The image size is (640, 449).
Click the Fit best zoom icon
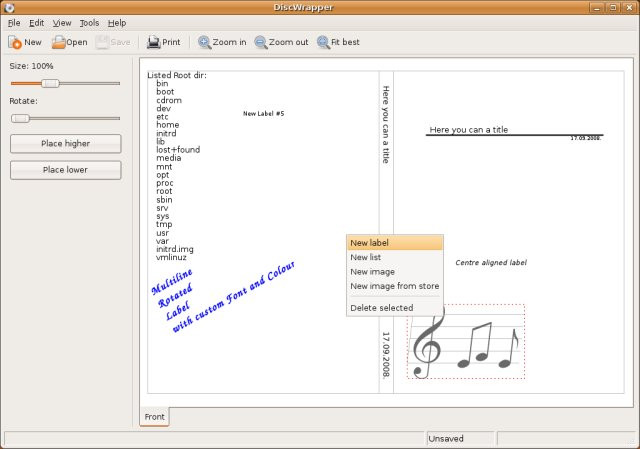click(324, 42)
